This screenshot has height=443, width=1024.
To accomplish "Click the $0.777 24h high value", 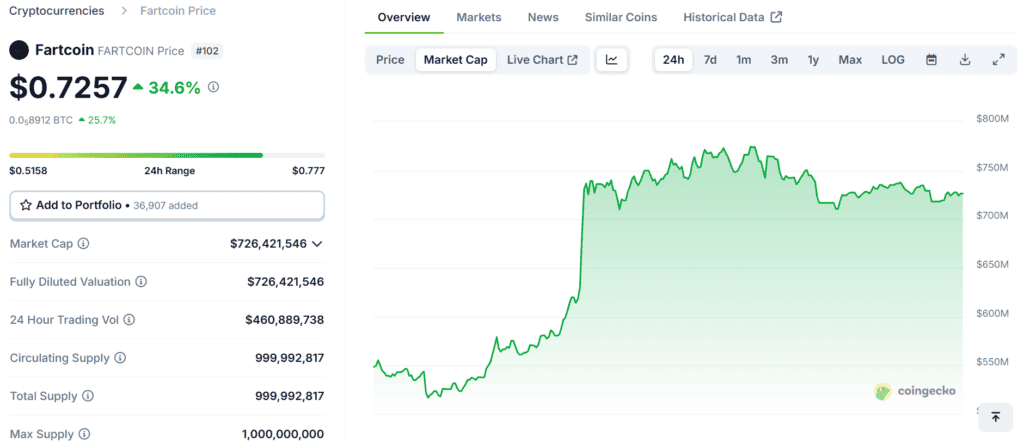I will click(x=308, y=171).
